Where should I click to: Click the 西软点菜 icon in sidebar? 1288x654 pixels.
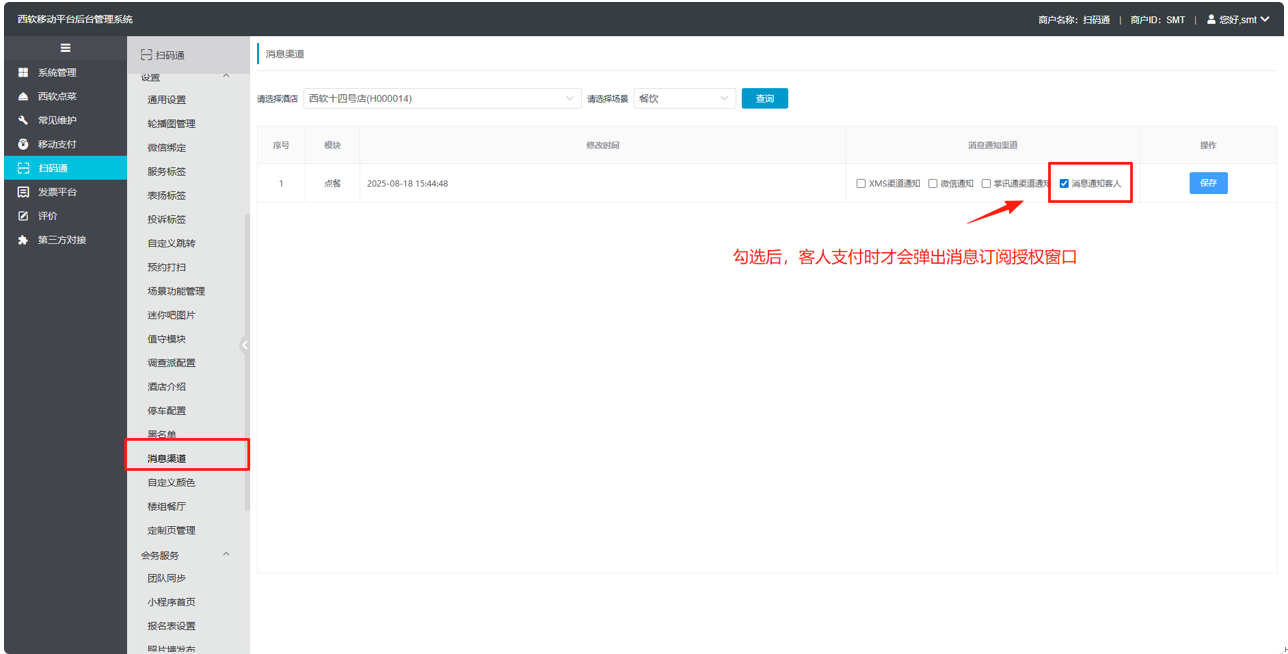click(x=23, y=97)
